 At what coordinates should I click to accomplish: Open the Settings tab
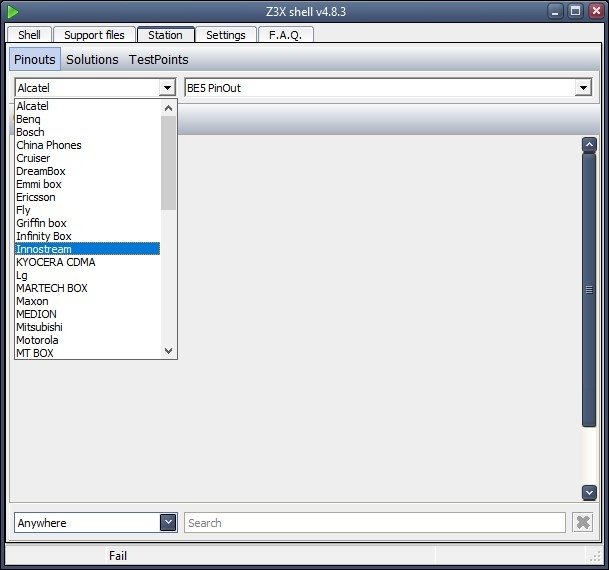226,35
